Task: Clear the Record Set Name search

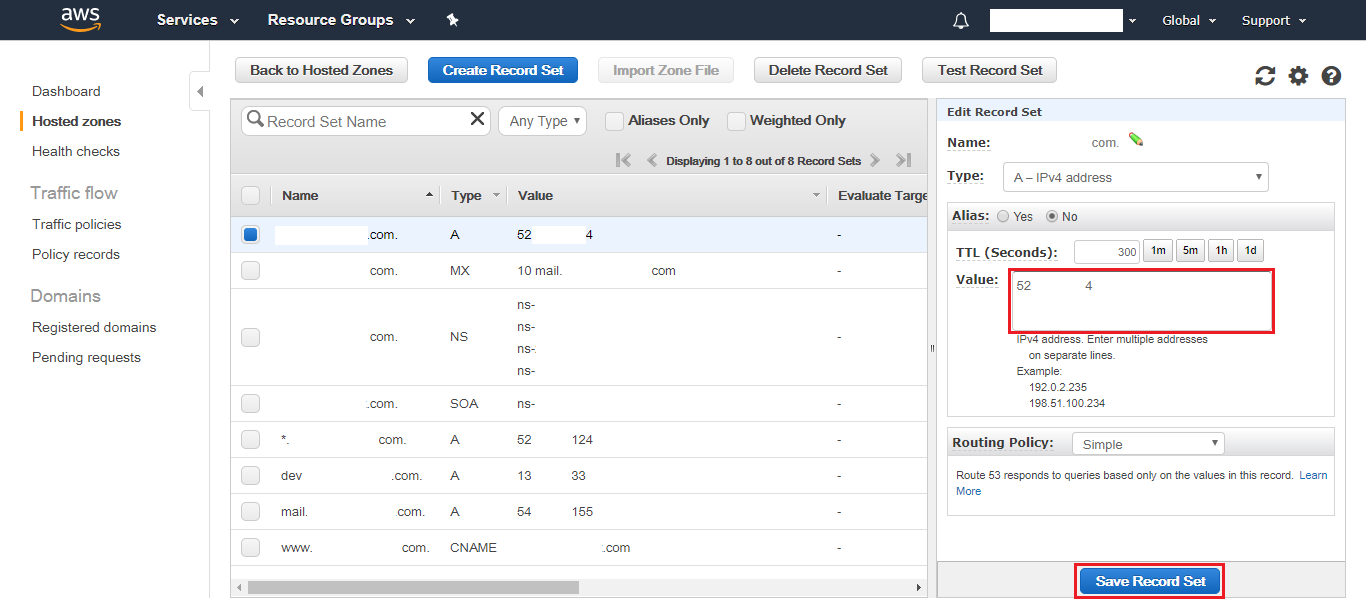Action: (477, 120)
